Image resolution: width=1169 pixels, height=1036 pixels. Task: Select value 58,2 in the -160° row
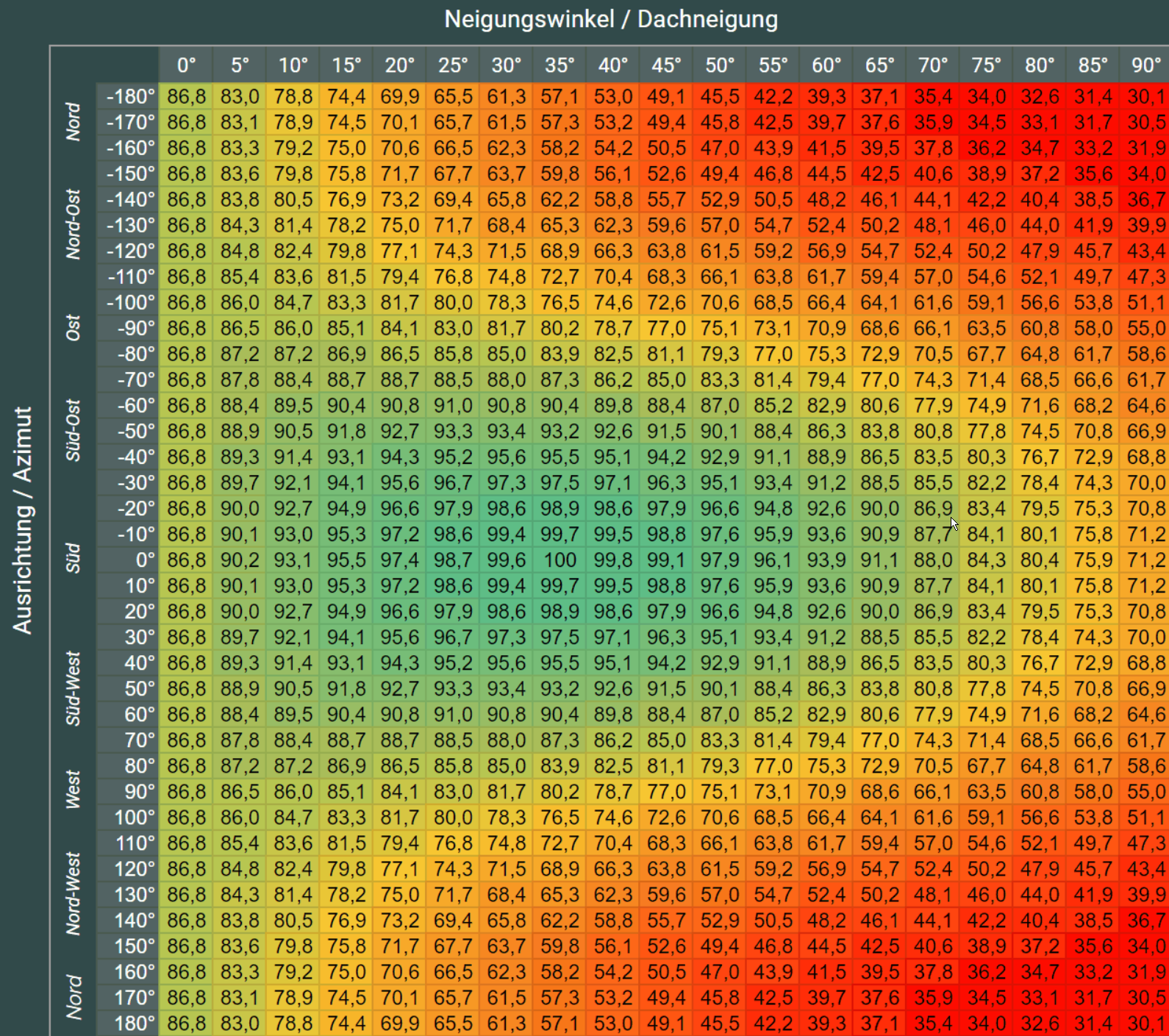[560, 148]
